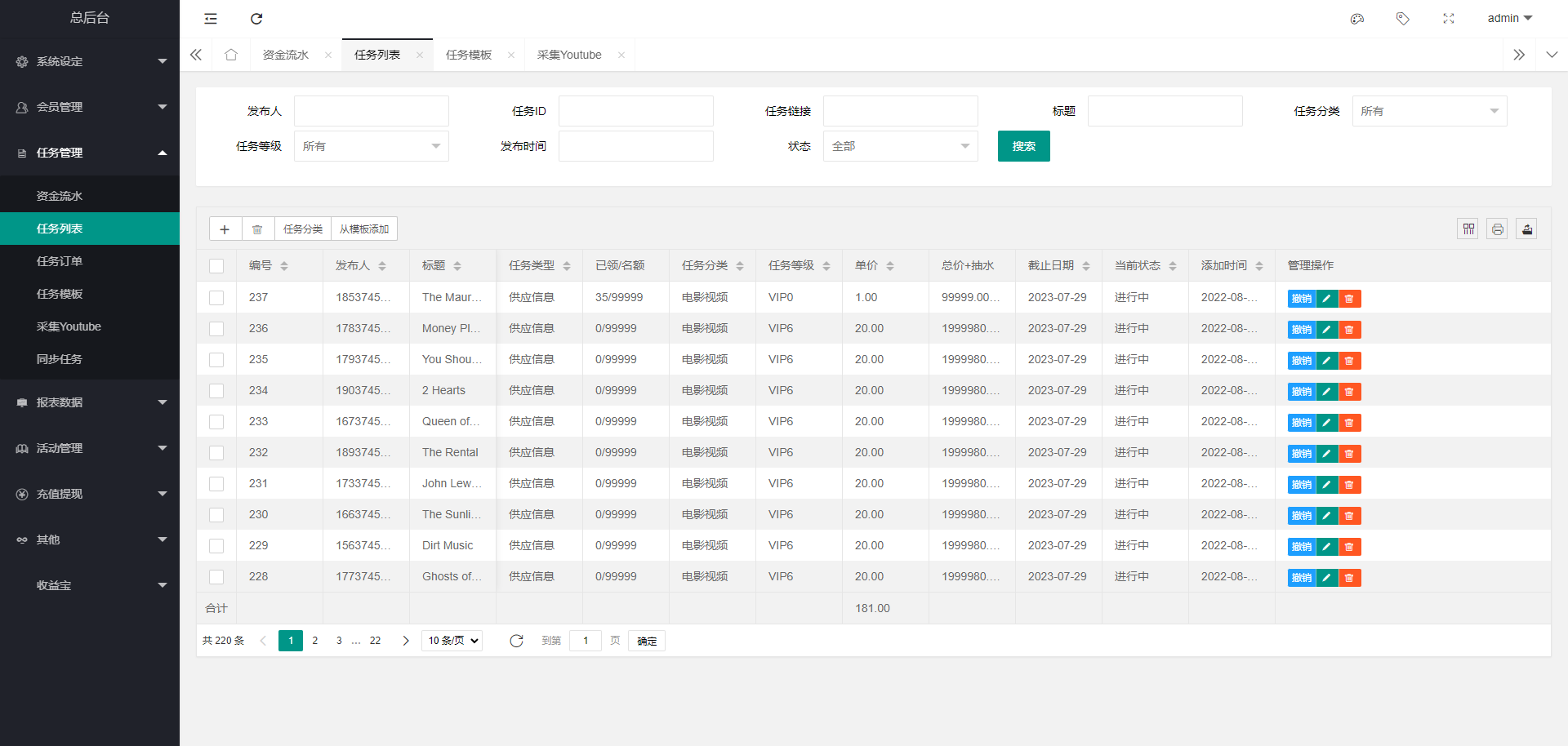Collapse the sidebar with the menu-fold icon
The width and height of the screenshot is (1568, 746).
click(211, 19)
